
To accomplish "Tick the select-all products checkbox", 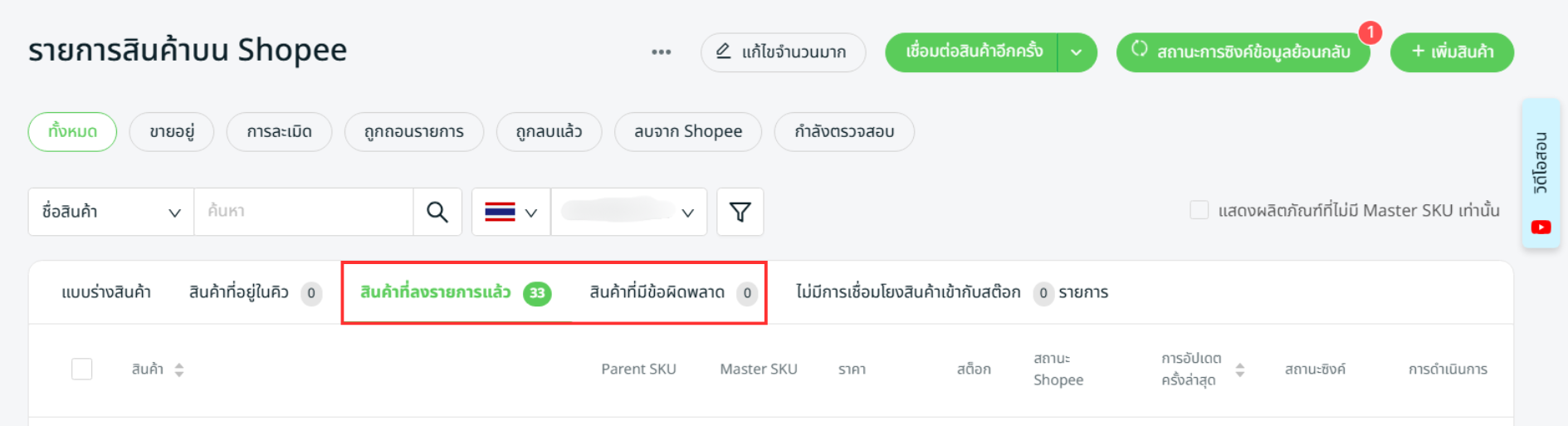I will click(x=82, y=369).
